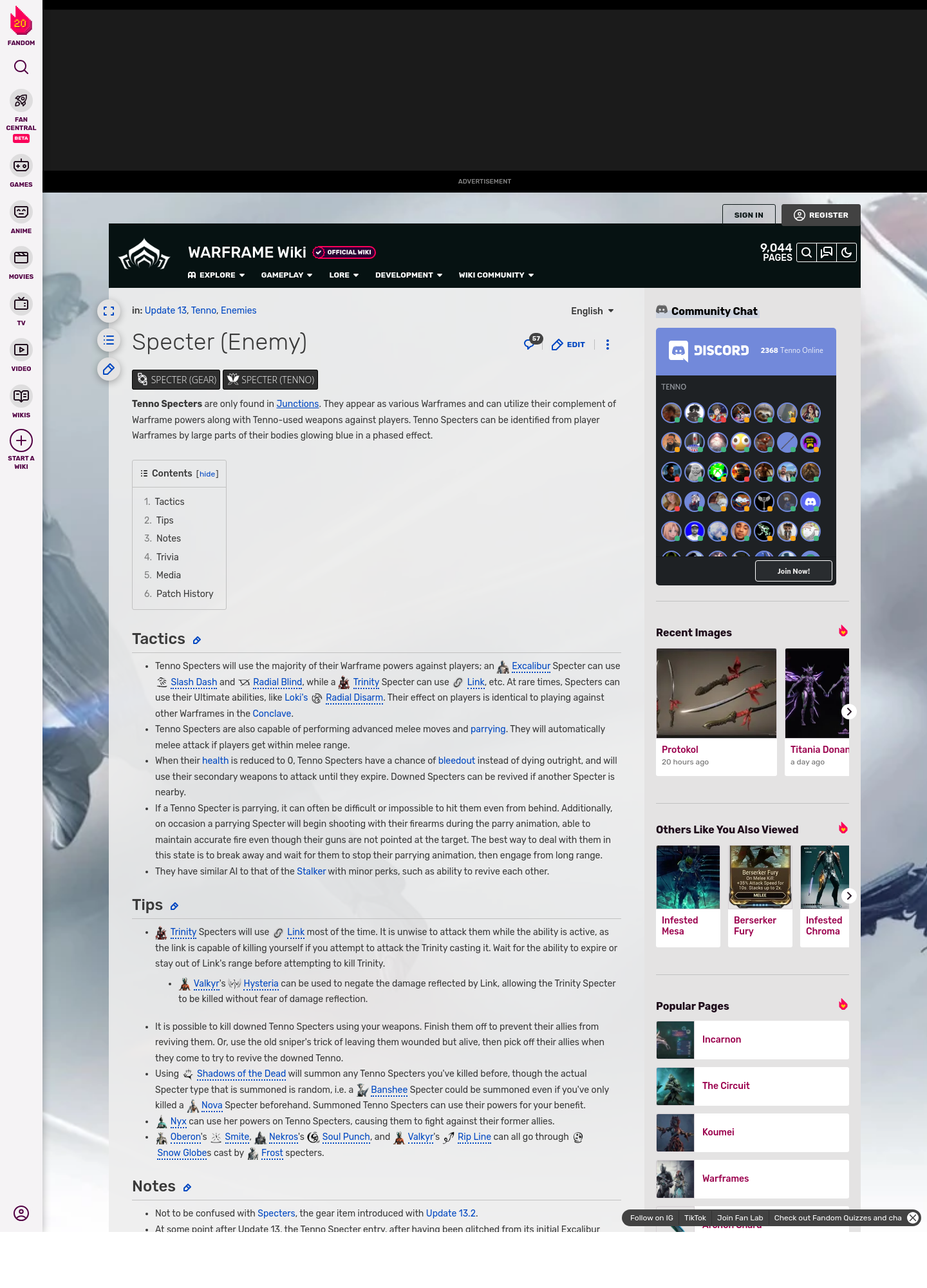Image resolution: width=927 pixels, height=1288 pixels.
Task: Click the floating pencil edit icon
Action: (x=109, y=369)
